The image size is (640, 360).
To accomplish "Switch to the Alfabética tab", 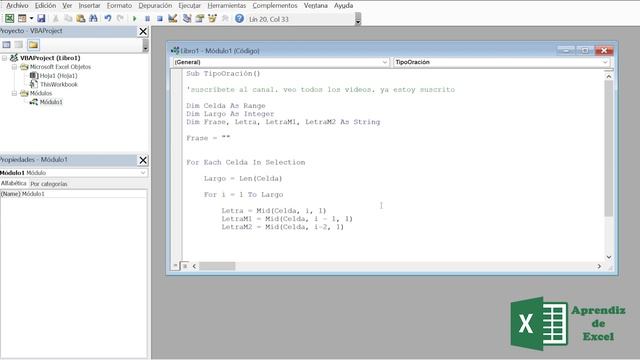I will coord(13,184).
